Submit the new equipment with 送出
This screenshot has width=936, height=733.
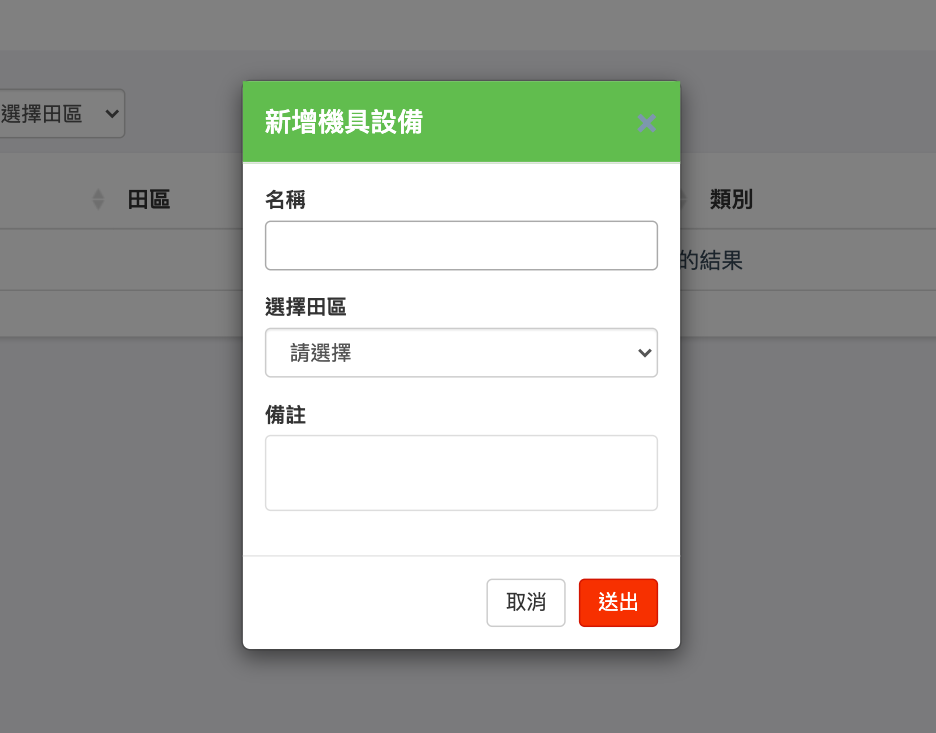tap(618, 602)
